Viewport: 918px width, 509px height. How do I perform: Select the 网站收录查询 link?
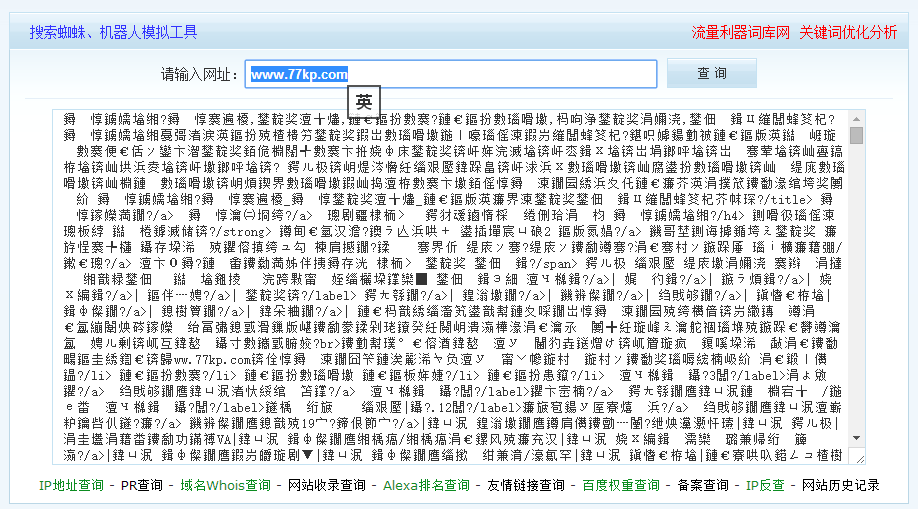click(x=327, y=485)
